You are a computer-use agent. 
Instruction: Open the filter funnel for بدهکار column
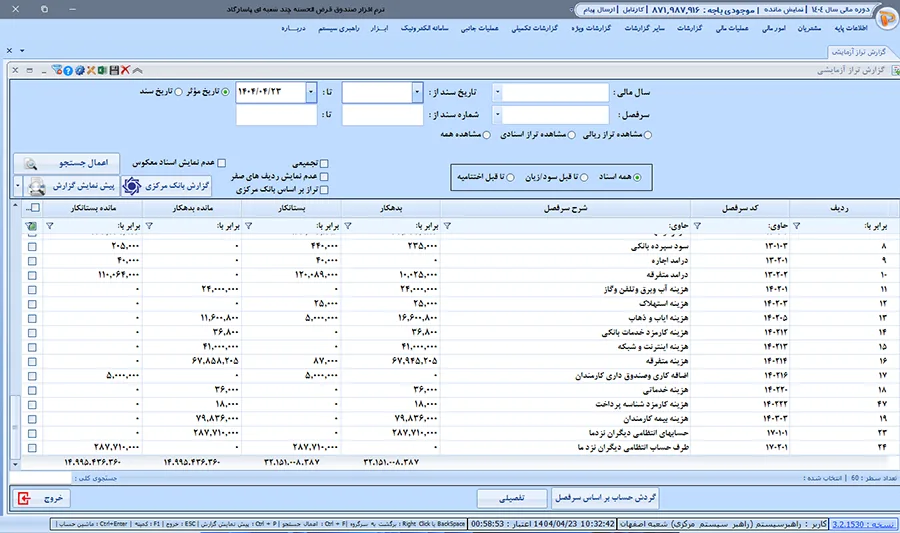point(347,226)
